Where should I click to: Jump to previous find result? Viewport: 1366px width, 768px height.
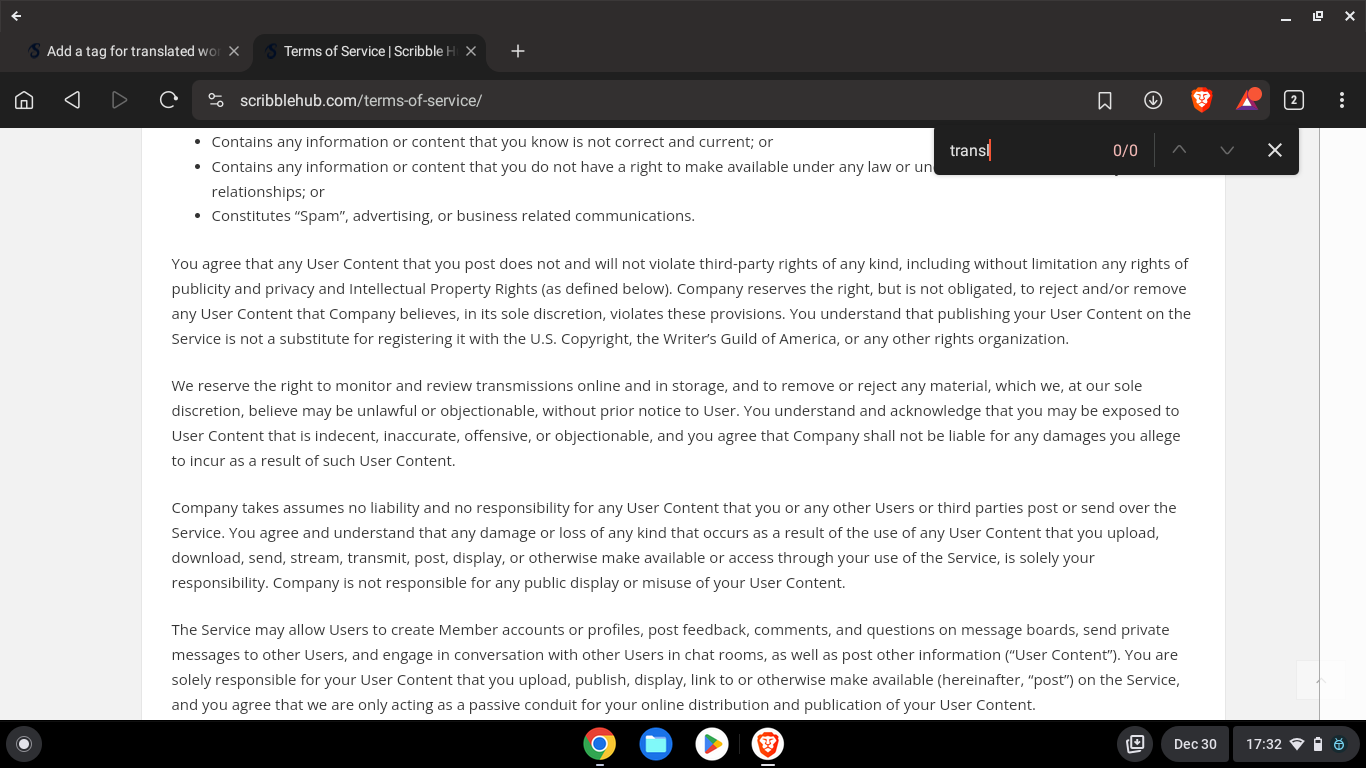coord(1179,150)
